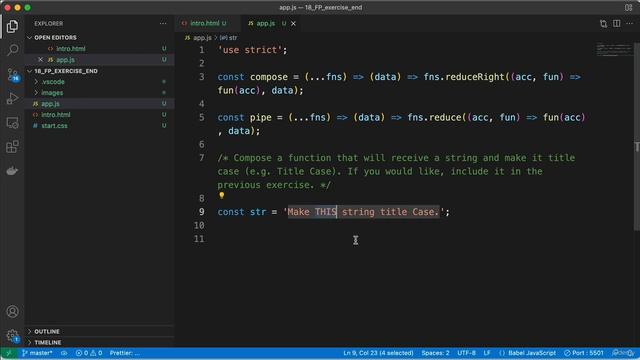640x360 pixels.
Task: Change indentation via Spaces: 2
Action: pos(436,353)
